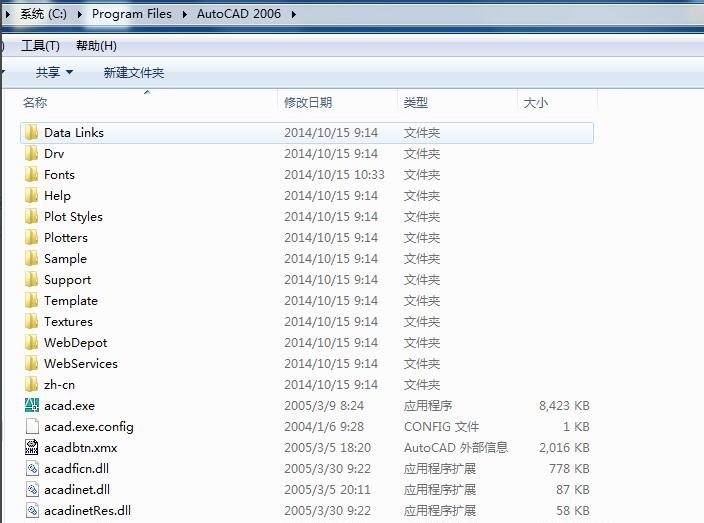
Task: Select the acad.exe.config file name
Action: (x=89, y=426)
